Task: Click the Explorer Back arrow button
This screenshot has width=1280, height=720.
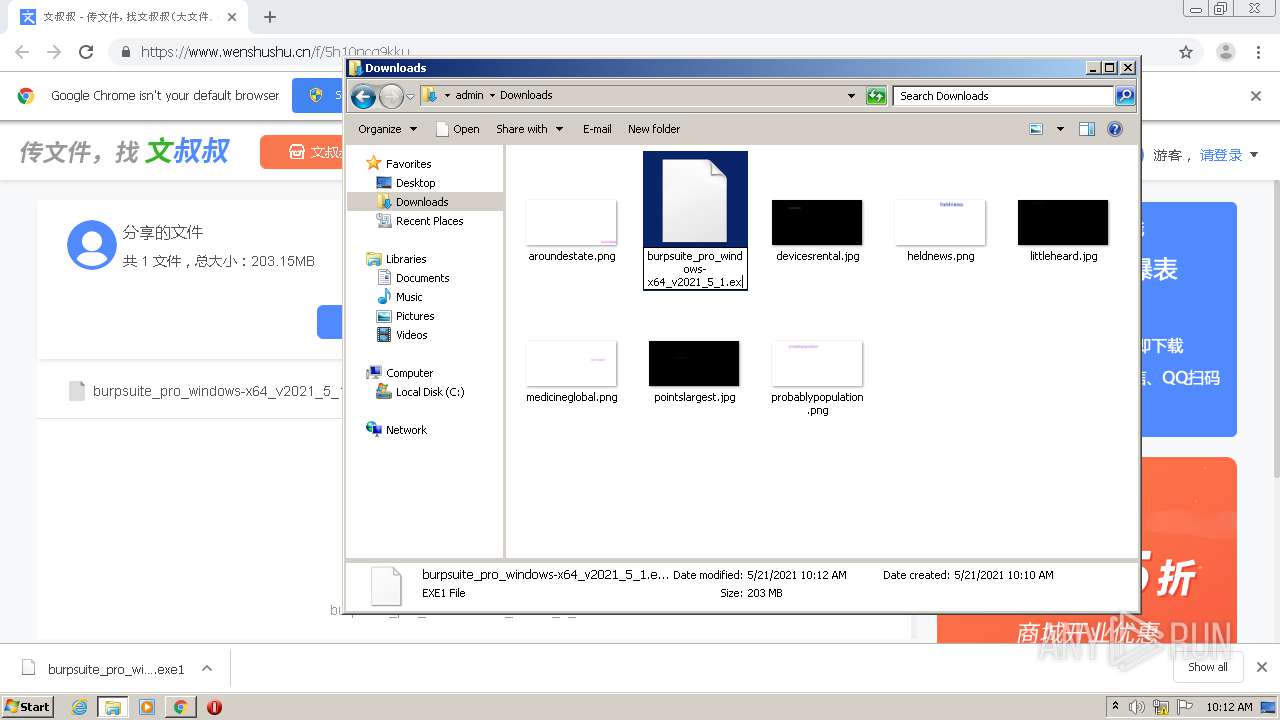Action: (x=363, y=96)
